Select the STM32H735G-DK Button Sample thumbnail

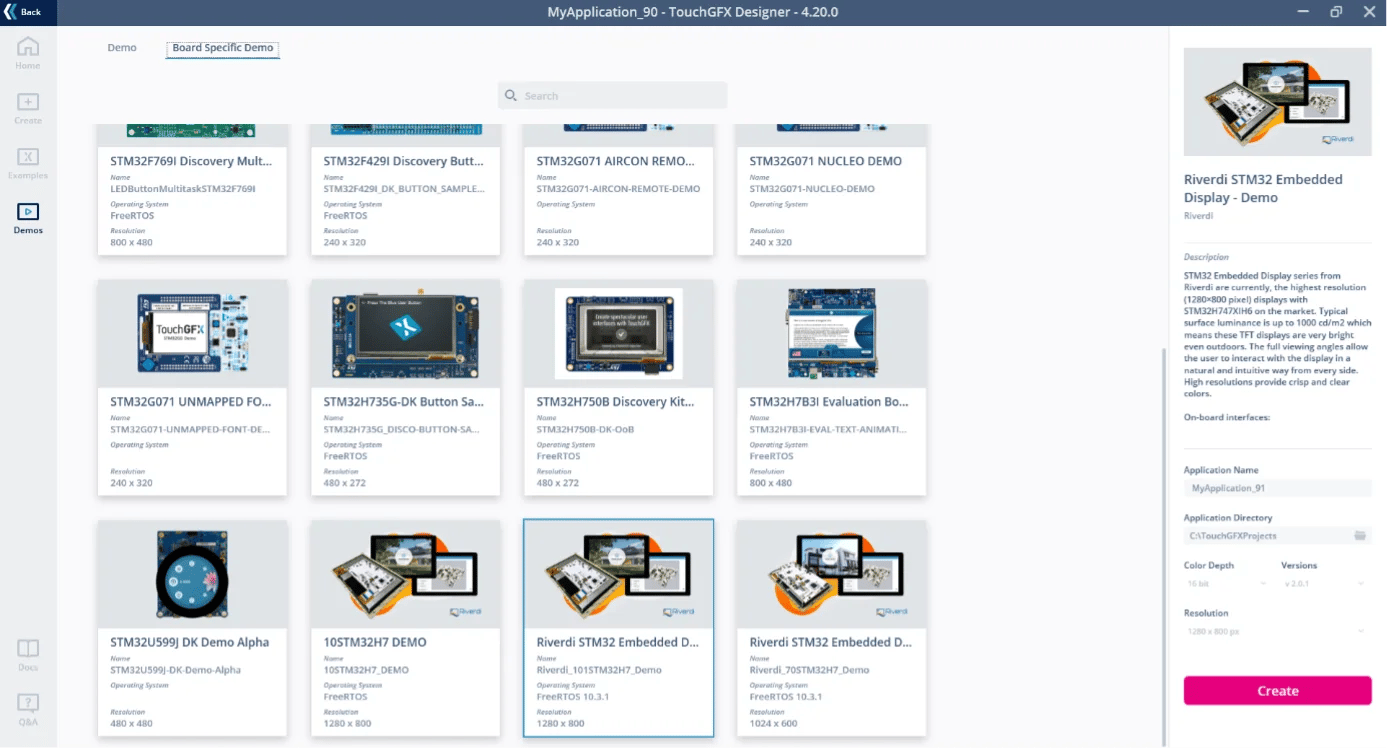(405, 333)
